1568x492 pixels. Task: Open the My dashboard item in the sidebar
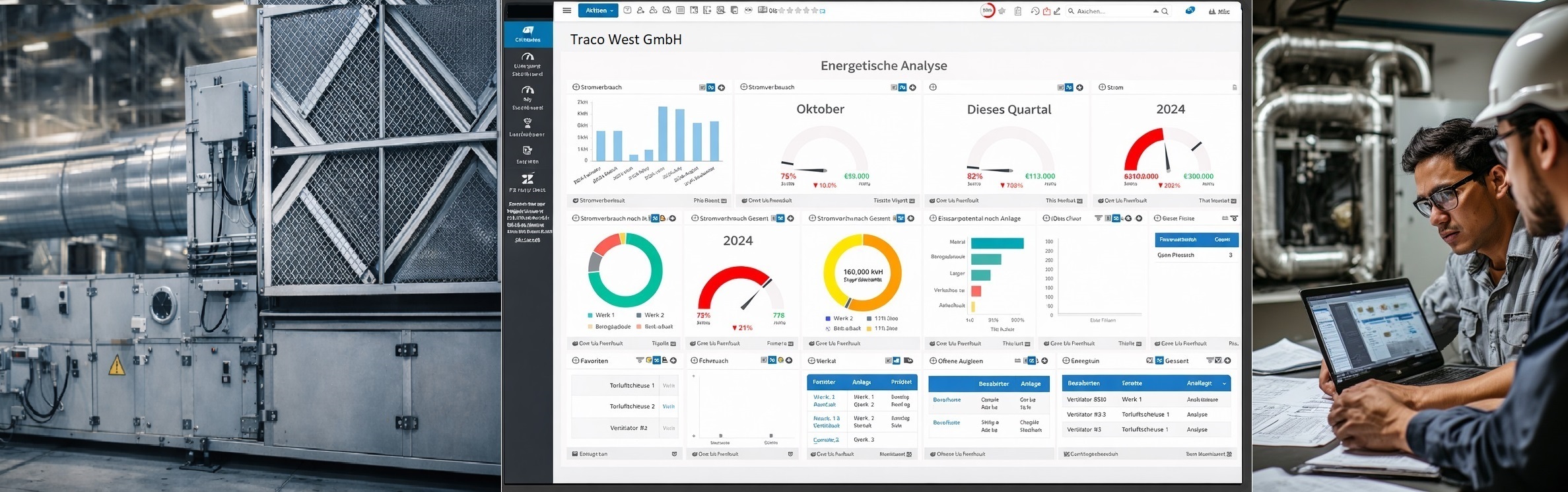point(528,98)
